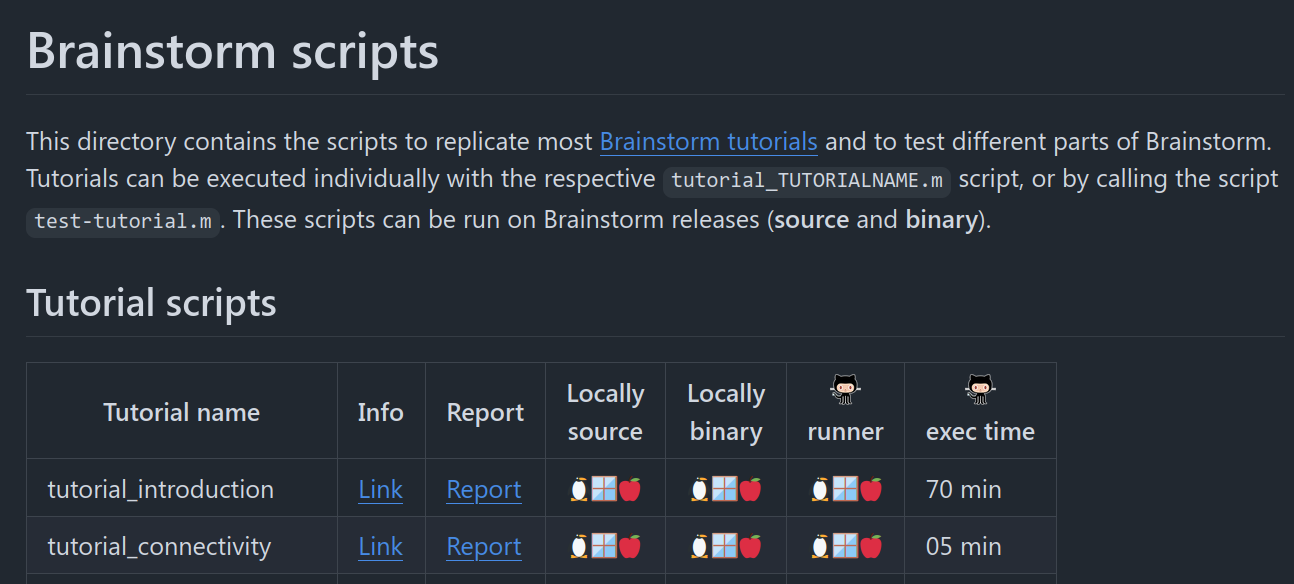View the Report for tutorial_connectivity
Image resolution: width=1294 pixels, height=584 pixels.
point(484,547)
